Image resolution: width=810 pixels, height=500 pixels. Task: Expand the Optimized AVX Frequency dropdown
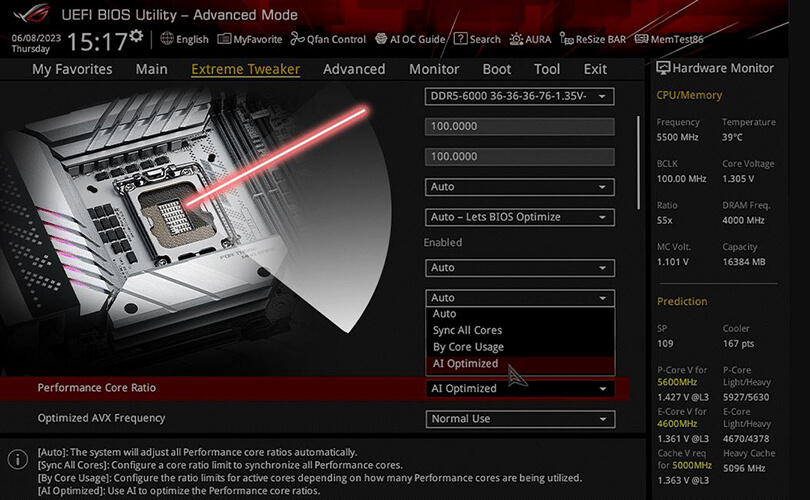pyautogui.click(x=520, y=419)
